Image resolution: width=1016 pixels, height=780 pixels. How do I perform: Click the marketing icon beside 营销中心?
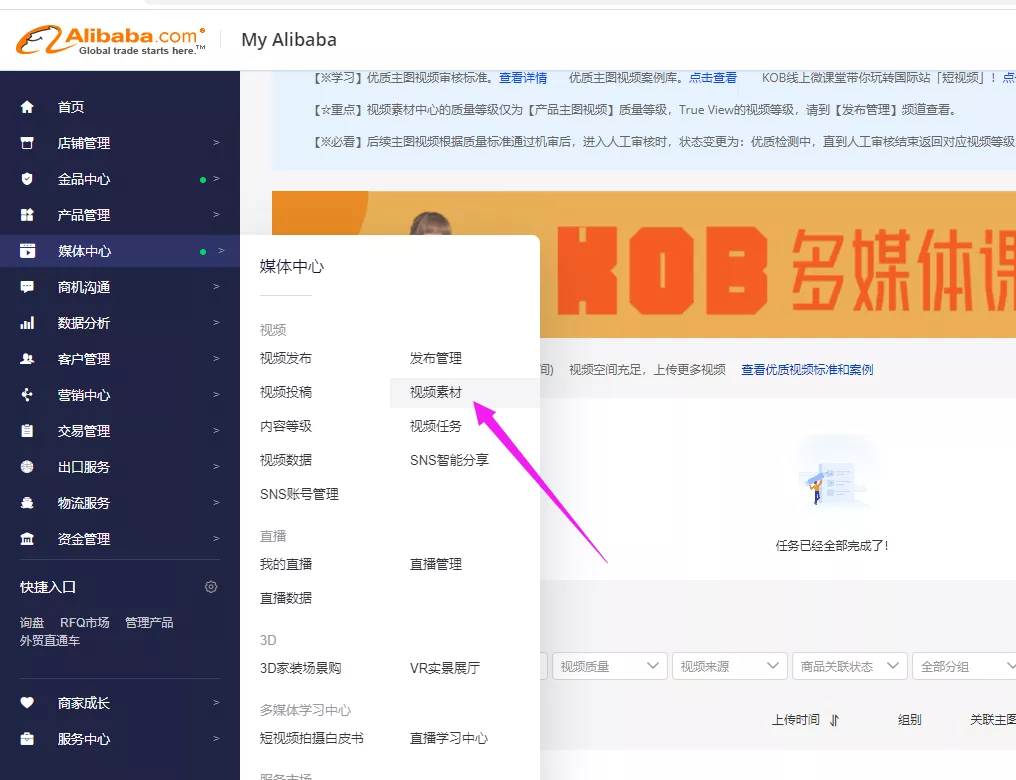27,395
